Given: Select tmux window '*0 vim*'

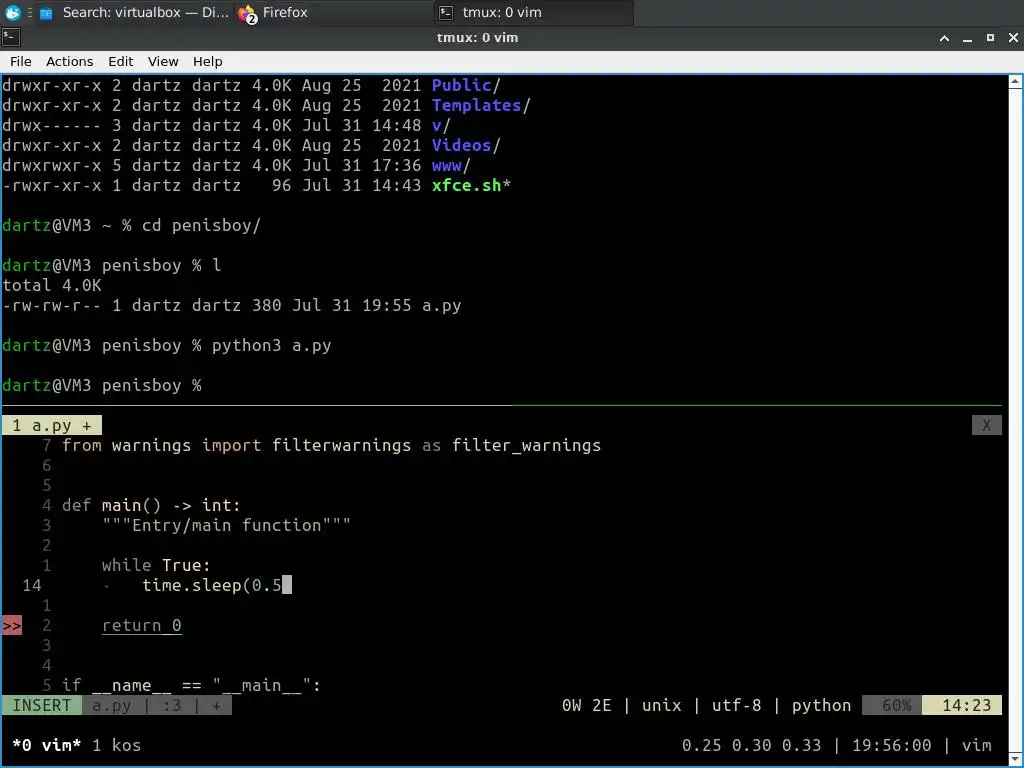Looking at the screenshot, I should point(46,745).
